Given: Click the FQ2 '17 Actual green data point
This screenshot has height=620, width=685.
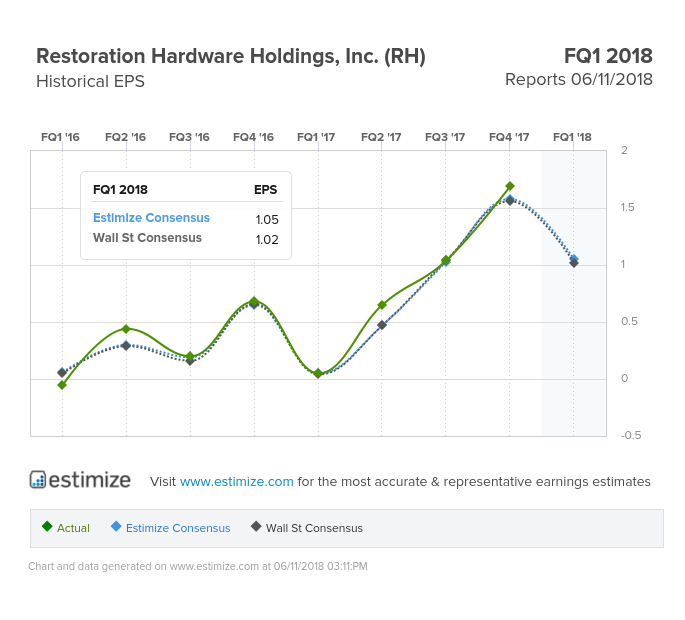Looking at the screenshot, I should tap(382, 305).
